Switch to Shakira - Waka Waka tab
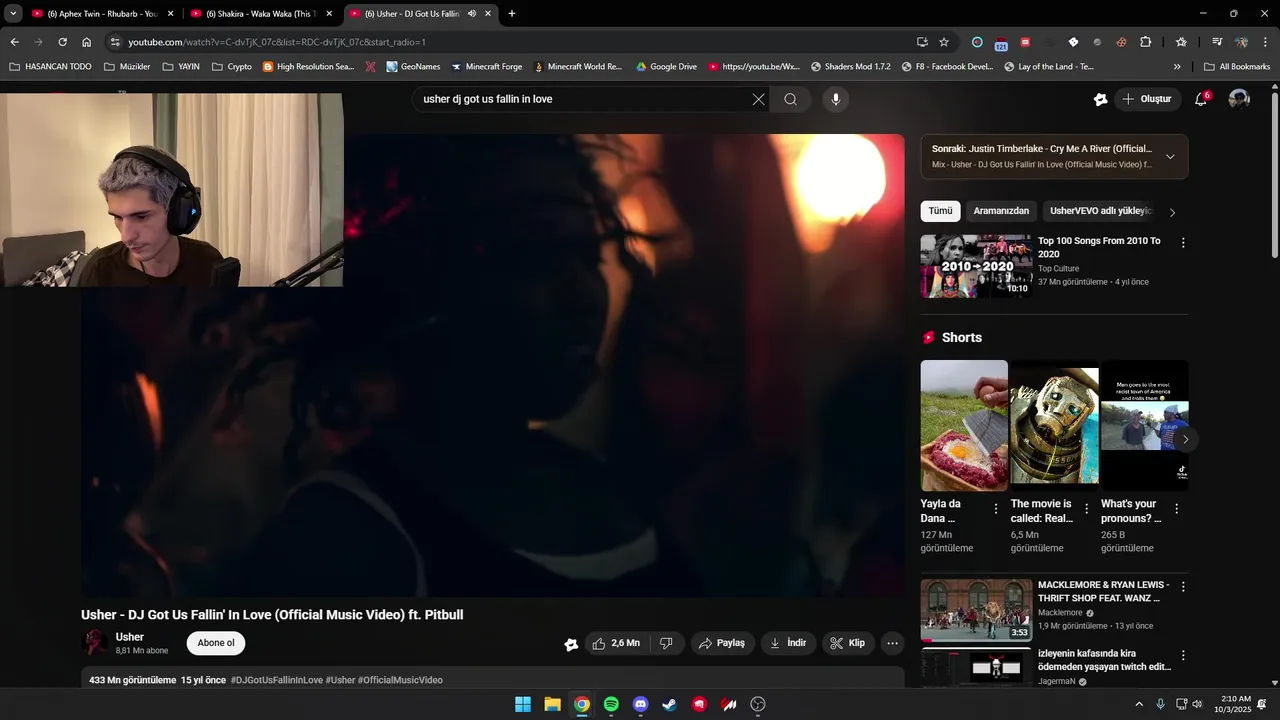Screen dimensions: 1280x720 (262, 14)
